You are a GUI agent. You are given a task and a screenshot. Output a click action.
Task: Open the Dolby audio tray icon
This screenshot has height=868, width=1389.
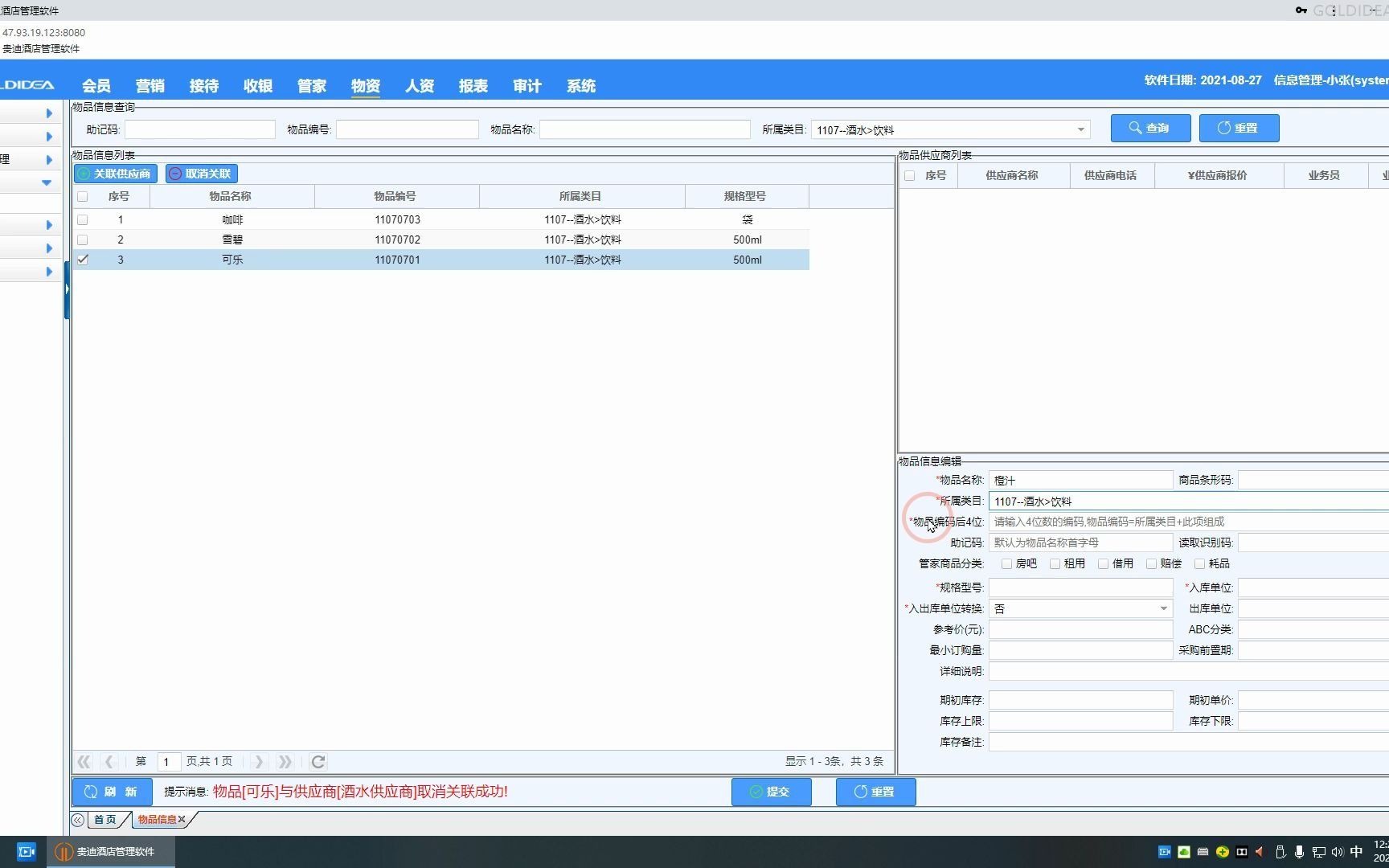[x=1242, y=852]
